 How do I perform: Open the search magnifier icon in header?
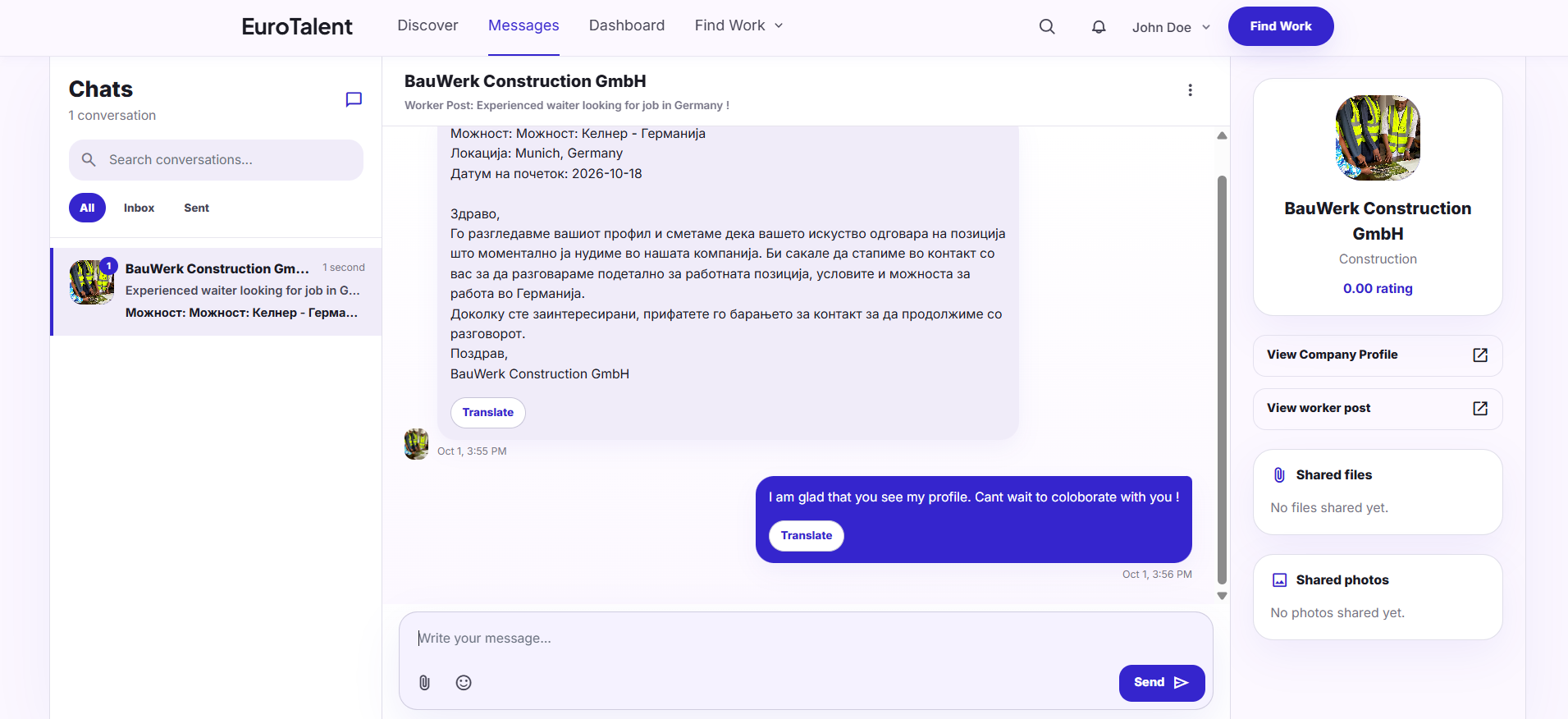pos(1047,26)
